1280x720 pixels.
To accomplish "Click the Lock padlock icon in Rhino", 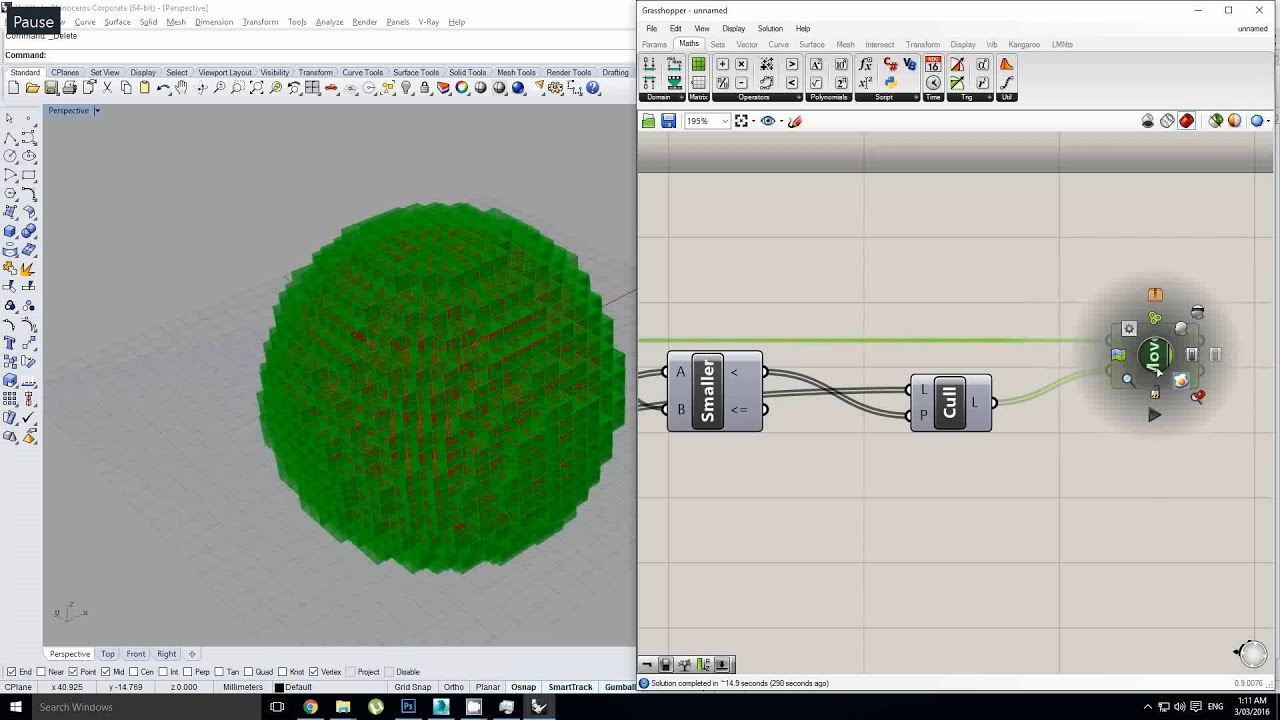I will click(x=425, y=88).
